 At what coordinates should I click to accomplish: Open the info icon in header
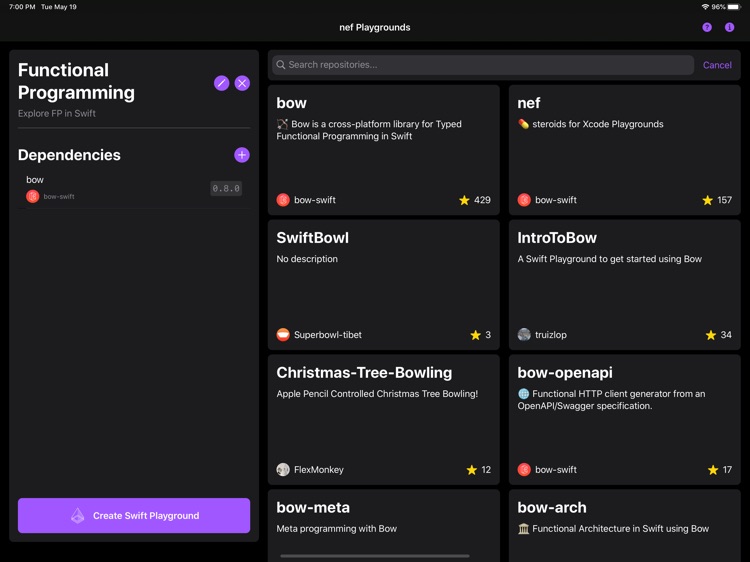pos(729,27)
